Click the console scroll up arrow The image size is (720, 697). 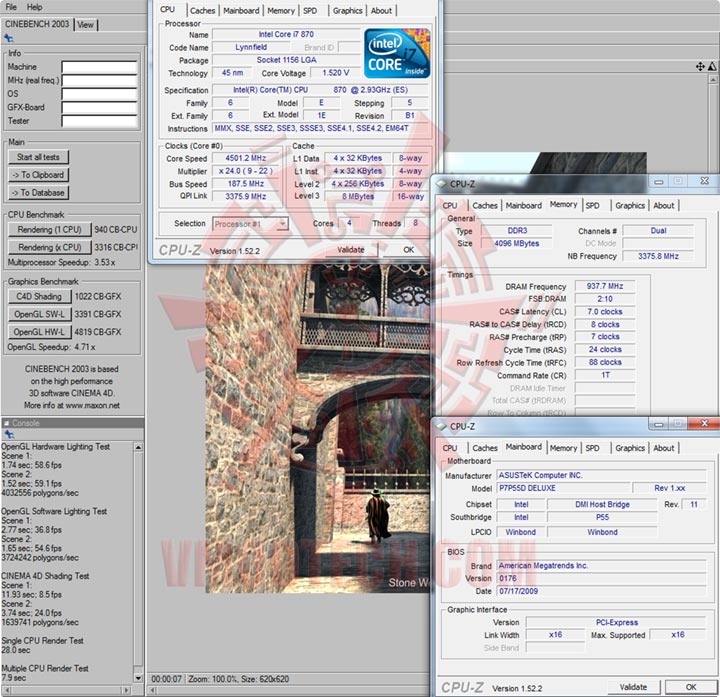coord(138,447)
